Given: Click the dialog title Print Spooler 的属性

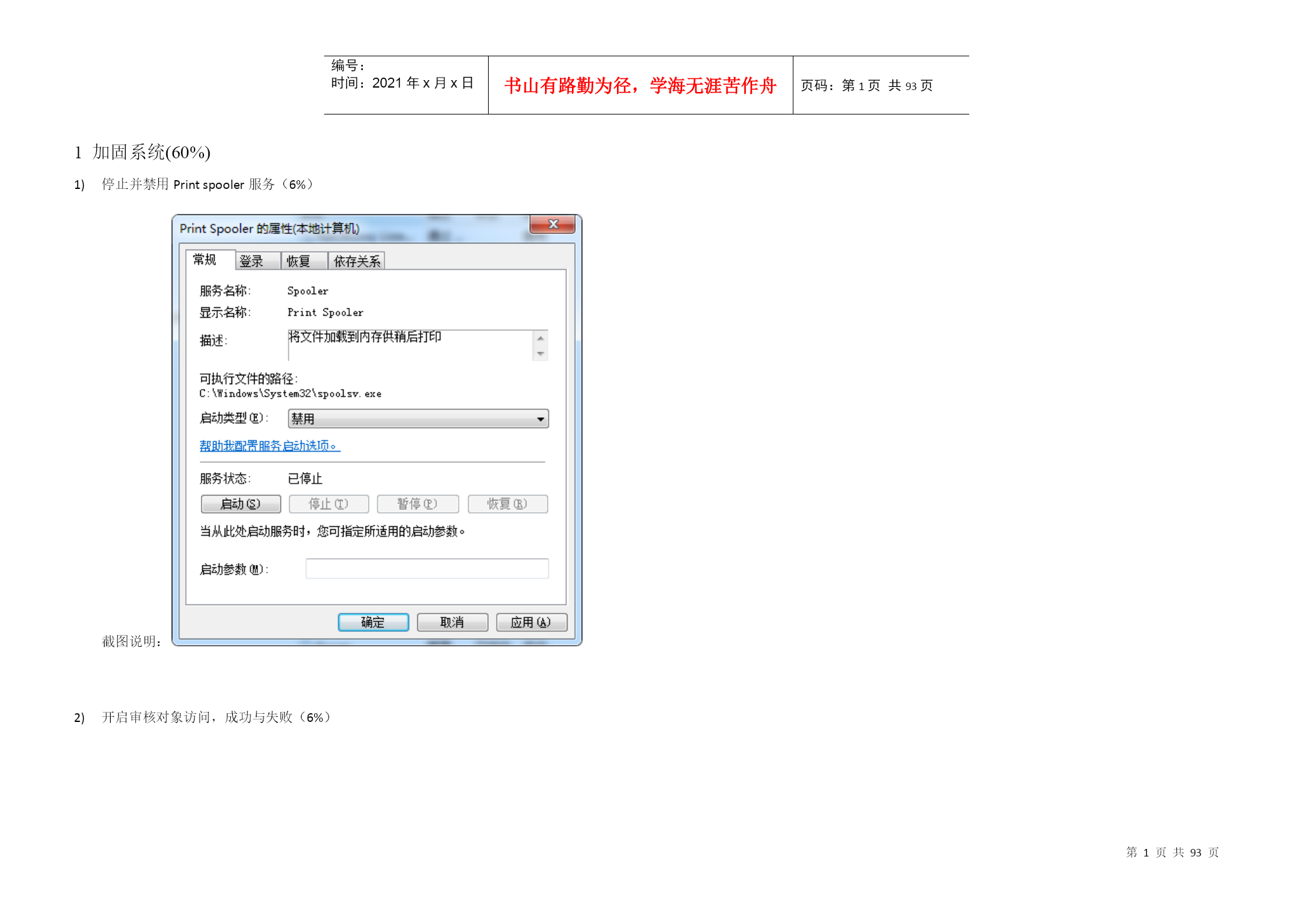Looking at the screenshot, I should [270, 228].
